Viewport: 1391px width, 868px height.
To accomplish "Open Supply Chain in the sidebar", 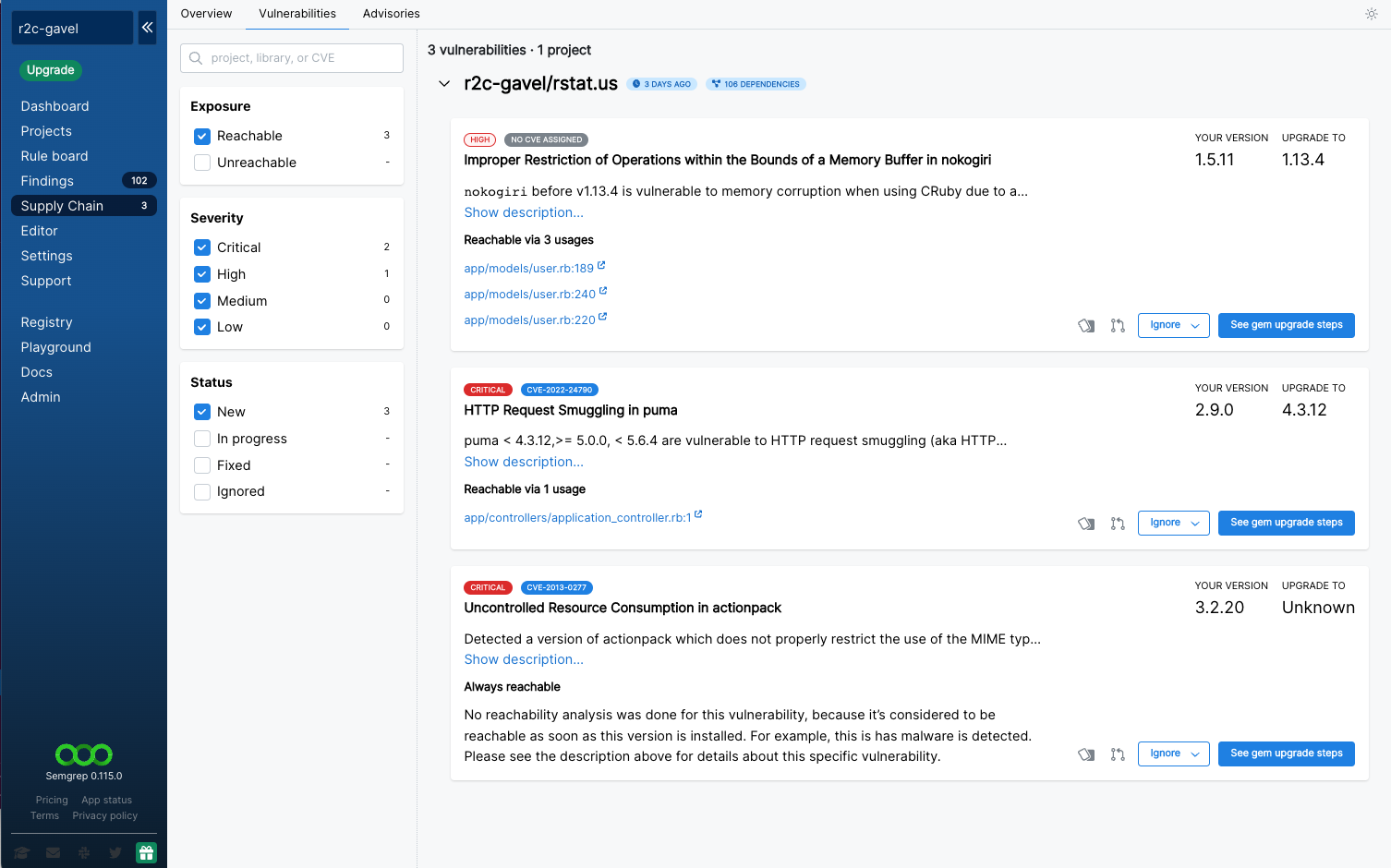I will 83,206.
